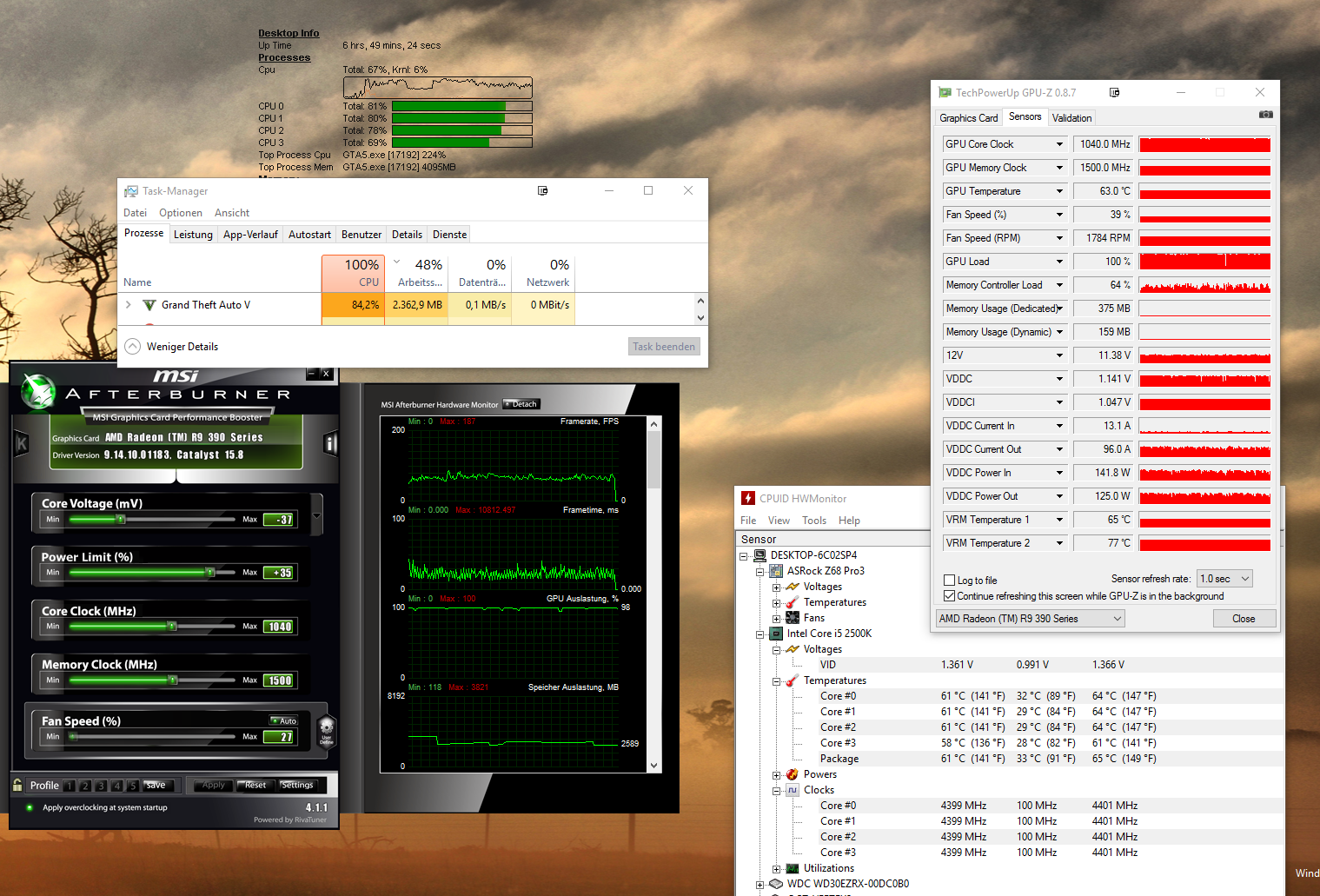This screenshot has height=896, width=1320.
Task: Open the Optionen menu in Task-Manager
Action: click(181, 213)
